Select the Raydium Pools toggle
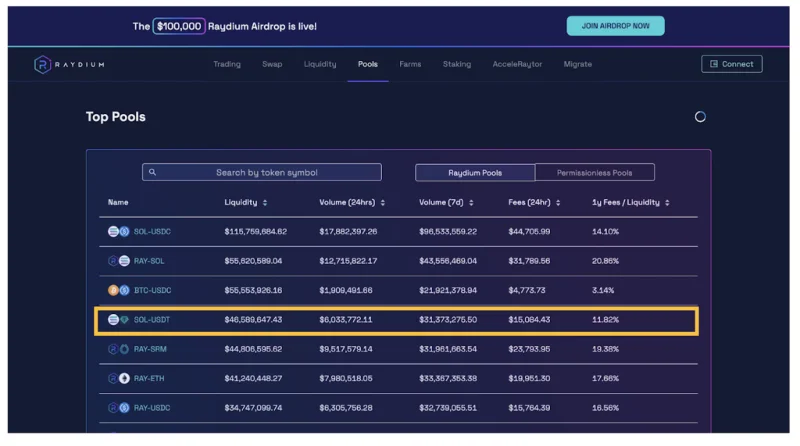The height and width of the screenshot is (446, 800). click(475, 172)
